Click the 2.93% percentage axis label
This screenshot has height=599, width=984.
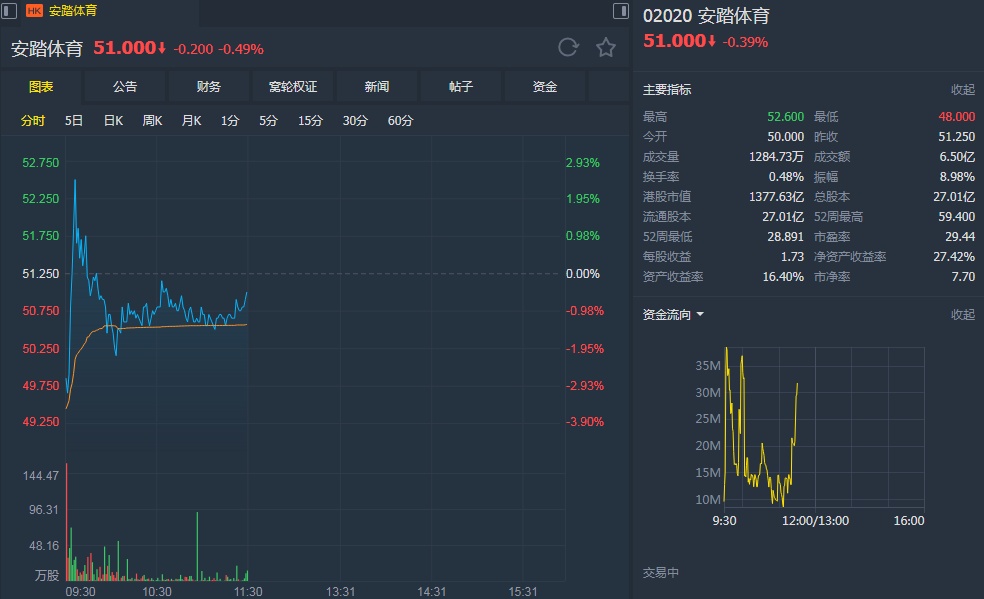582,162
